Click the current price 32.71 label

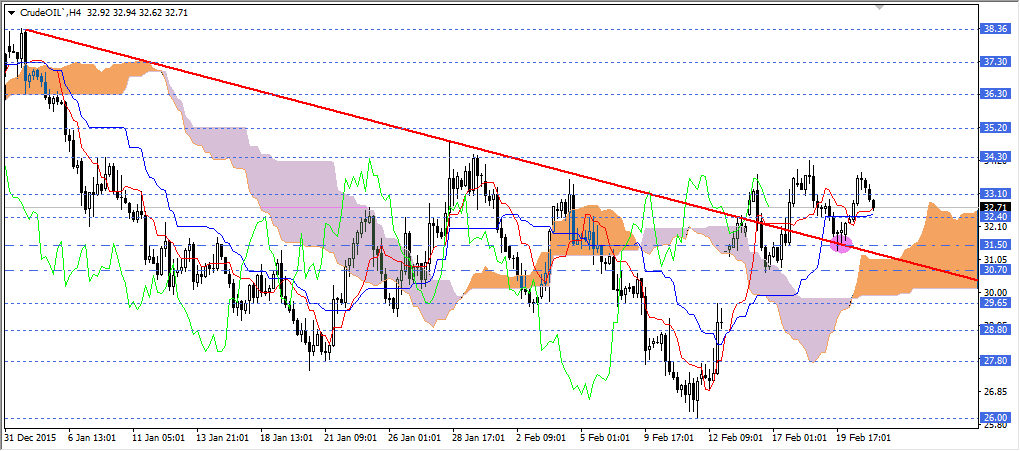(996, 206)
